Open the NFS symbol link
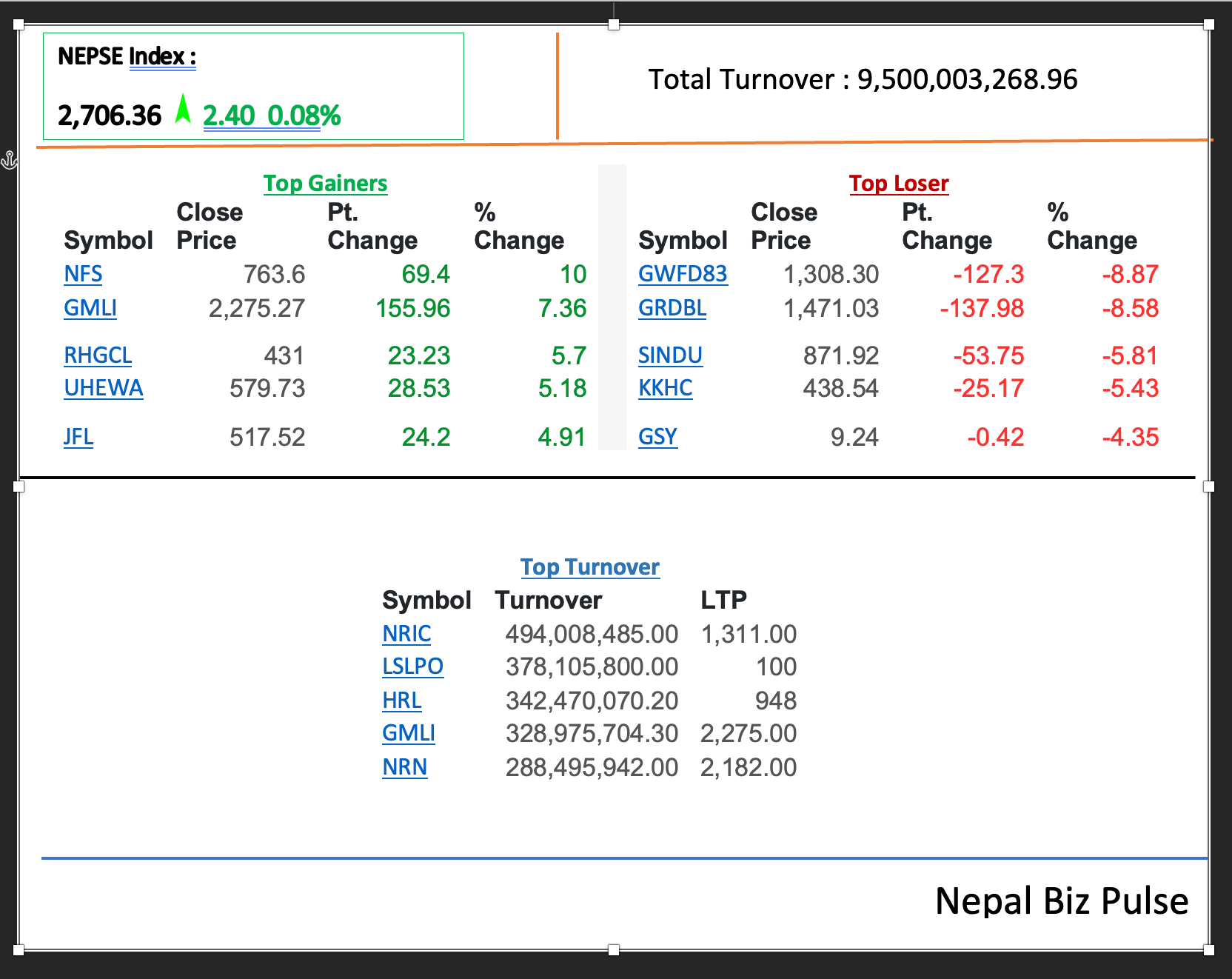Image resolution: width=1232 pixels, height=979 pixels. pos(83,274)
